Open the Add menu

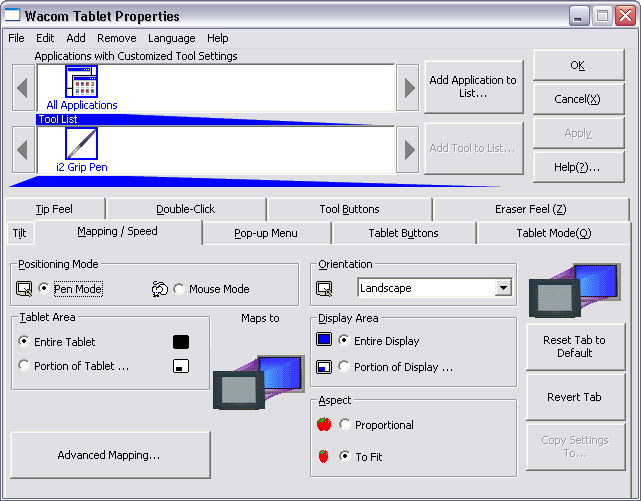pos(76,38)
